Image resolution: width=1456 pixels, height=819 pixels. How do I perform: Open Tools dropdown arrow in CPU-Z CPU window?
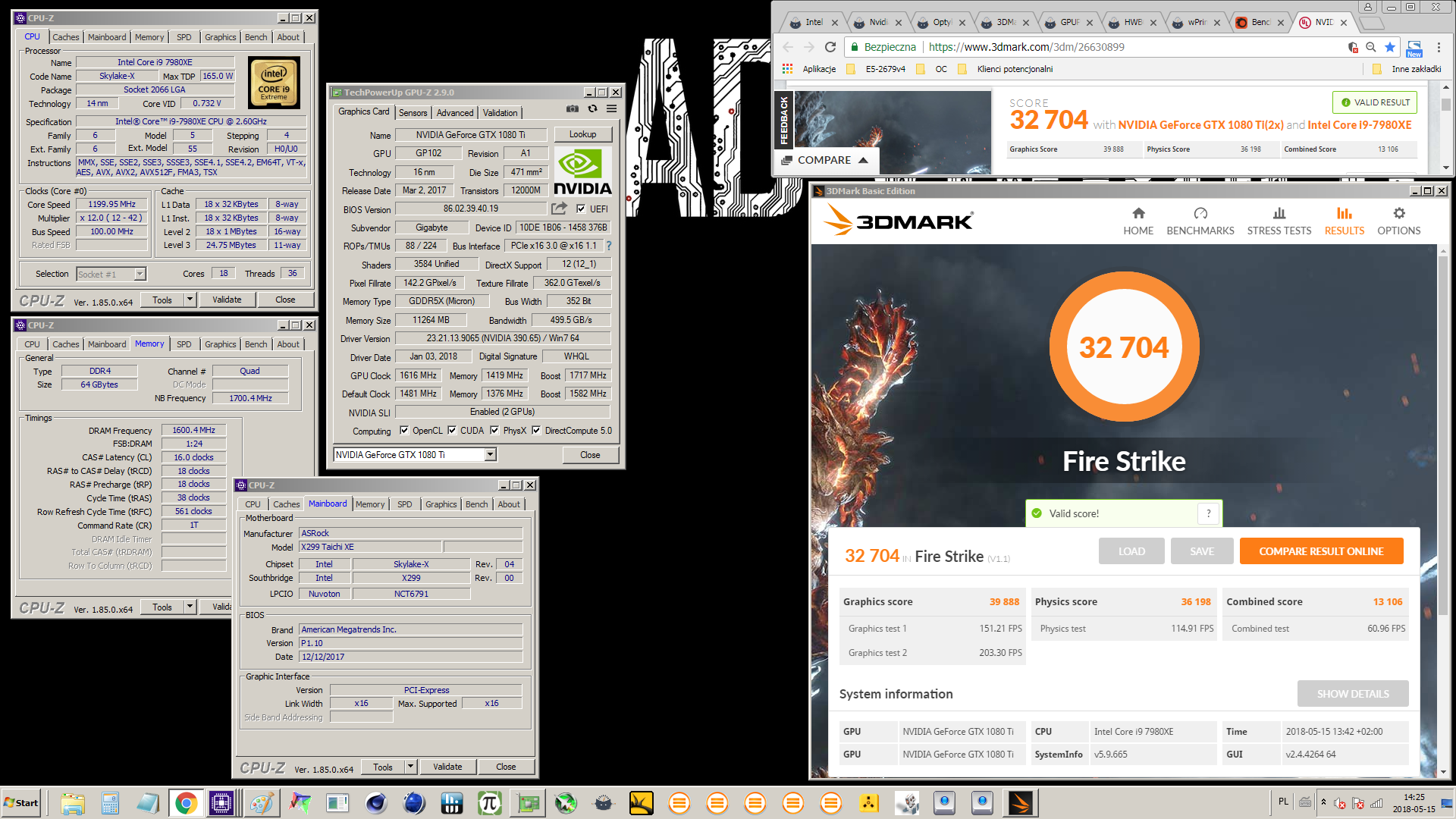point(190,300)
